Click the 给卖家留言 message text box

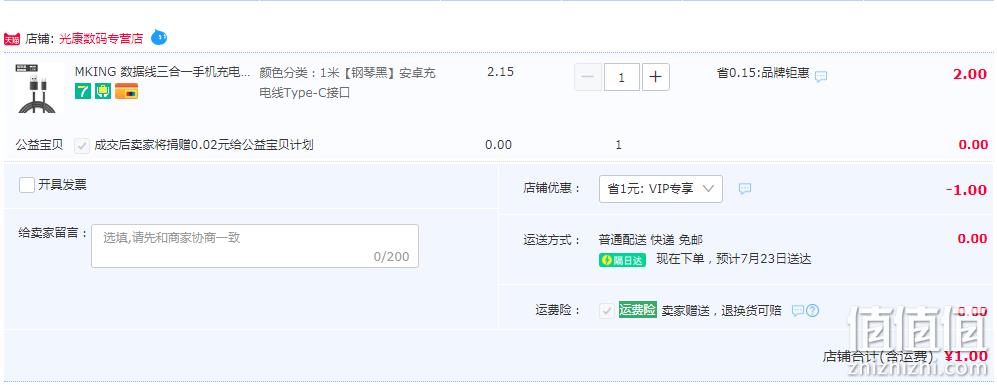pos(255,246)
